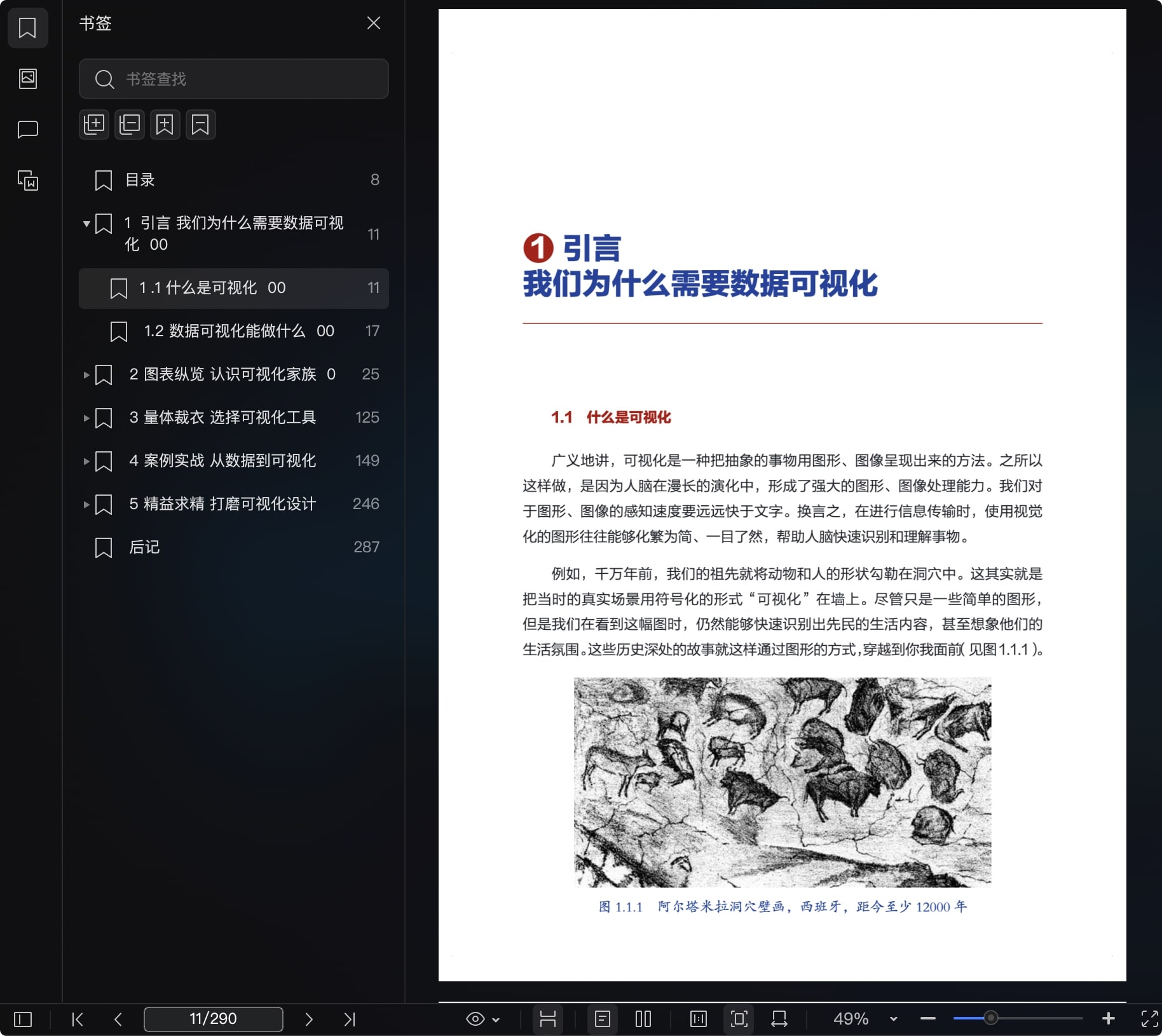Go to bookmark 1.2 数据可视化能做什么
This screenshot has height=1036, width=1162.
pos(234,331)
